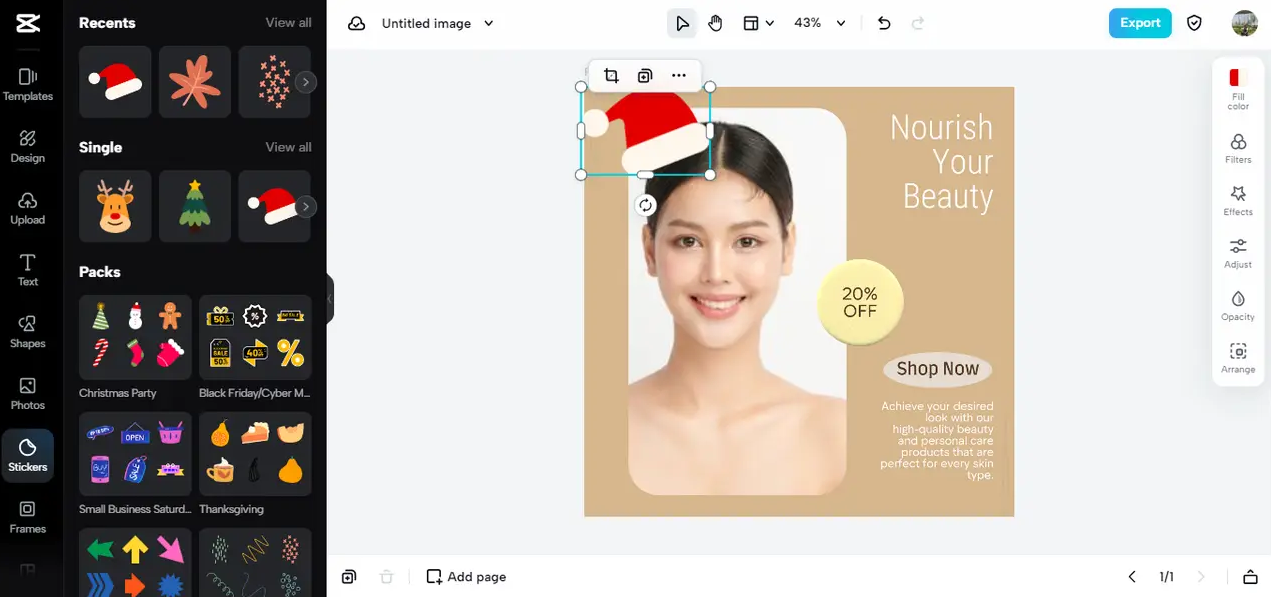Open the Effects panel
Image resolution: width=1271 pixels, height=597 pixels.
(1238, 200)
